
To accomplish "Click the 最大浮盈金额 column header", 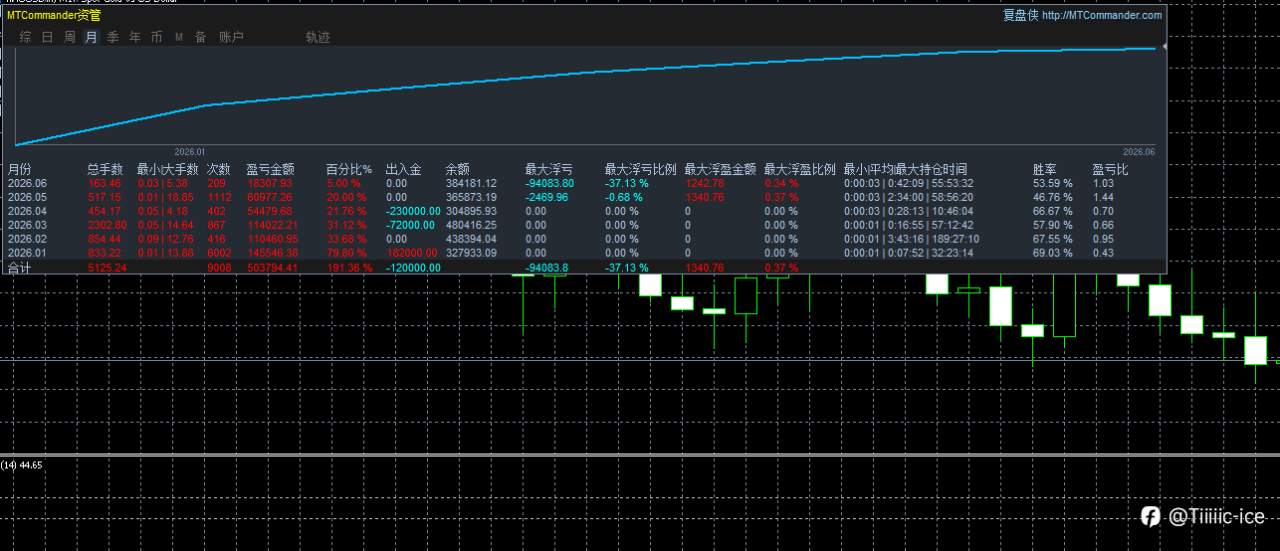I will pos(720,170).
